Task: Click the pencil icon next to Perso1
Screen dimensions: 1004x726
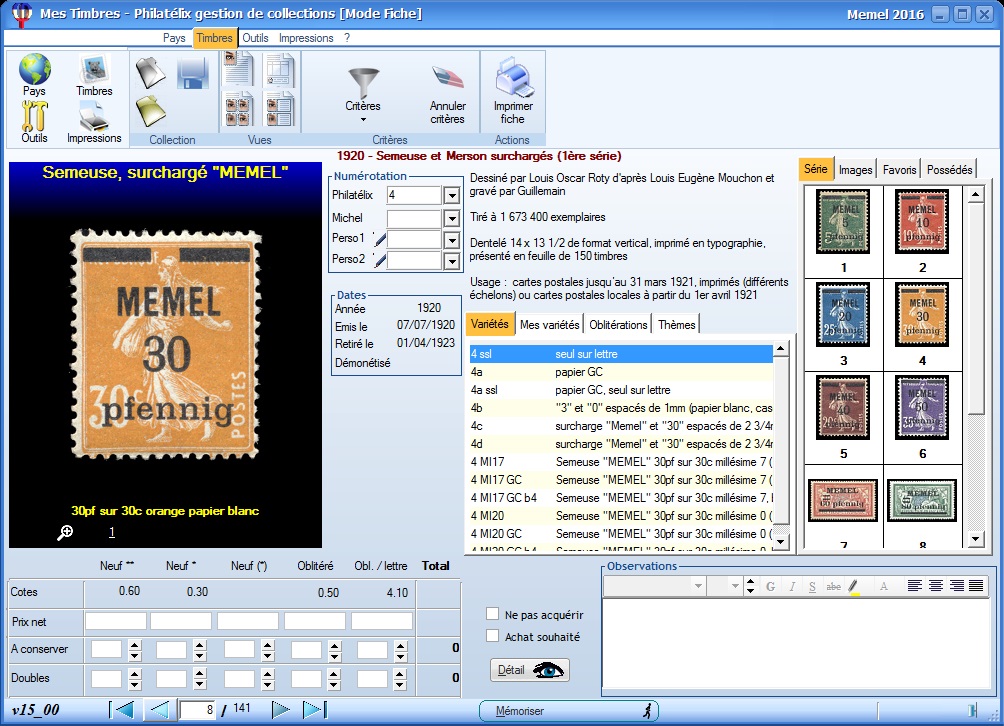Action: pyautogui.click(x=380, y=239)
